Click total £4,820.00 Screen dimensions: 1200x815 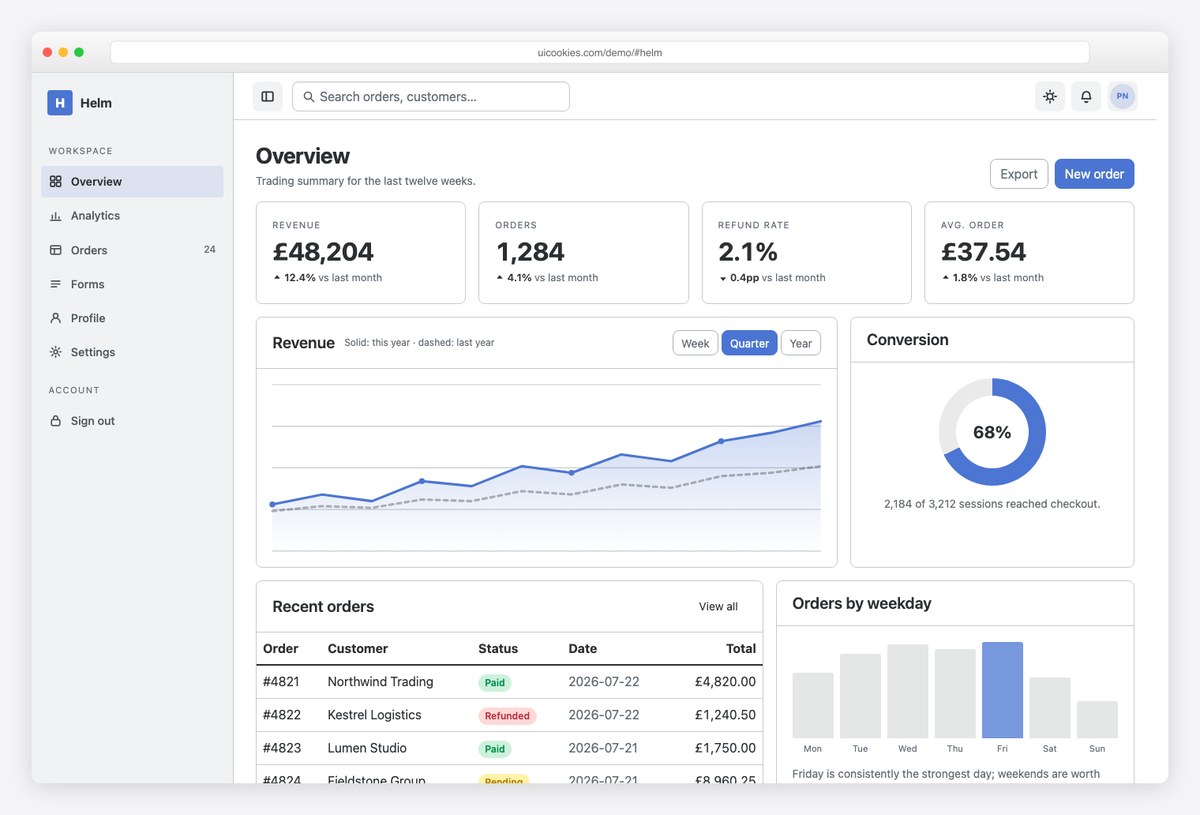(726, 682)
